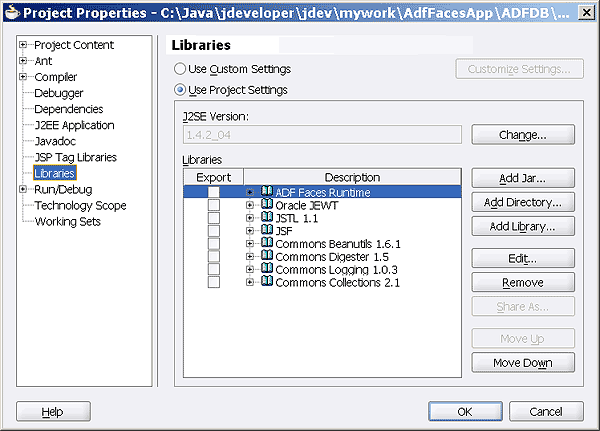Screen dimensions: 600x431
Task: Click the Commons Beanutils 1.6.1 library icon
Action: pos(267,244)
